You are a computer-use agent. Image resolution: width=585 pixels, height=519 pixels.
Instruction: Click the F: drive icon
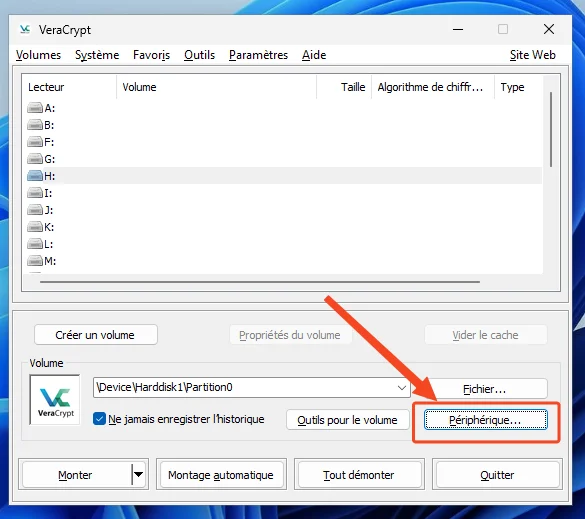pos(35,142)
